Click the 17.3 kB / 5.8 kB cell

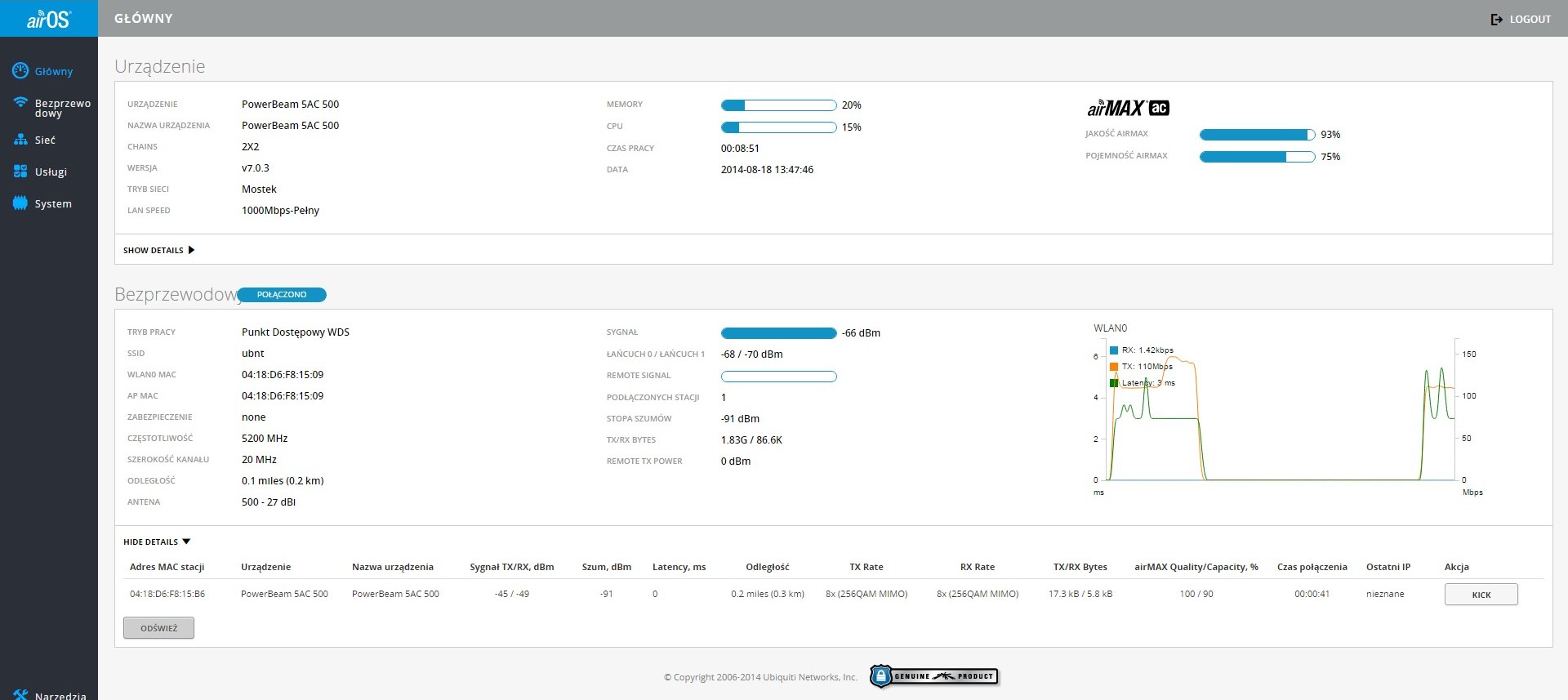1080,594
